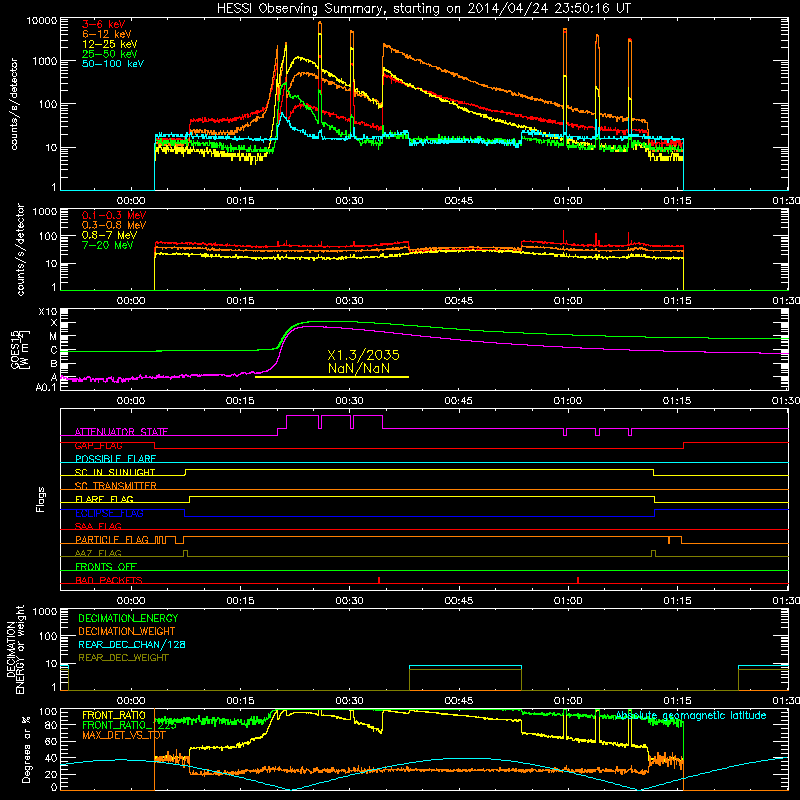This screenshot has width=800, height=800.
Task: Click the REAR_DEC_CHAN/128 legend label
Action: [132, 644]
